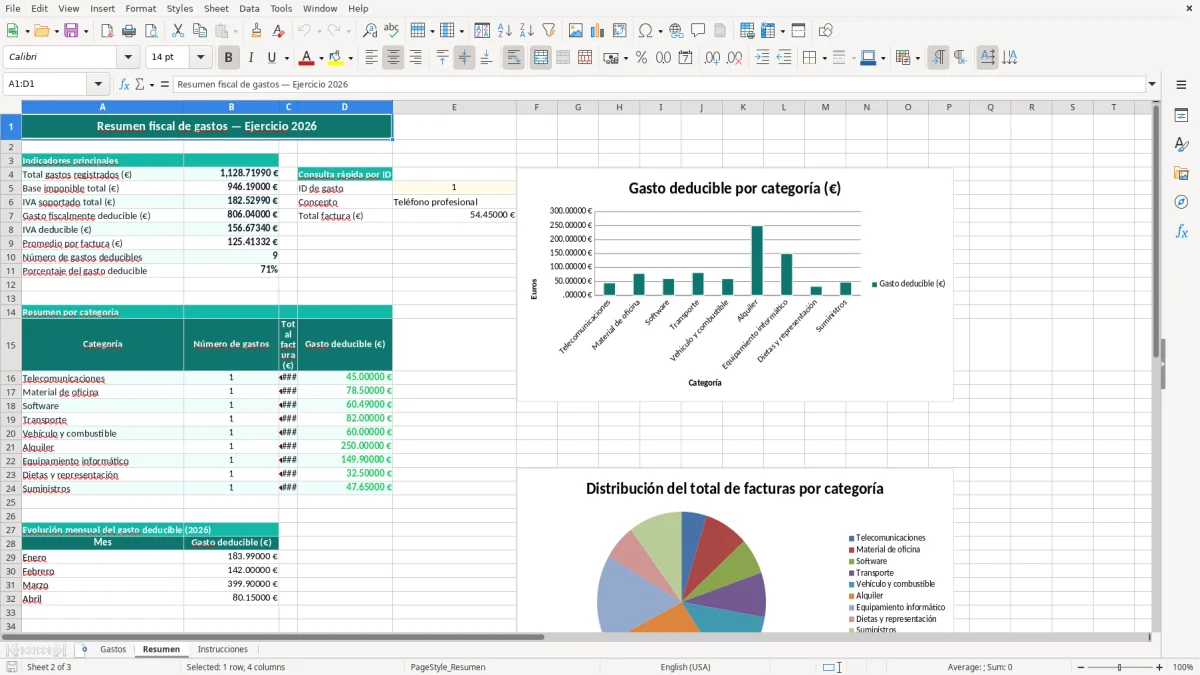Open the sidebar Gallery icon
Image resolution: width=1200 pixels, height=675 pixels.
1181,173
